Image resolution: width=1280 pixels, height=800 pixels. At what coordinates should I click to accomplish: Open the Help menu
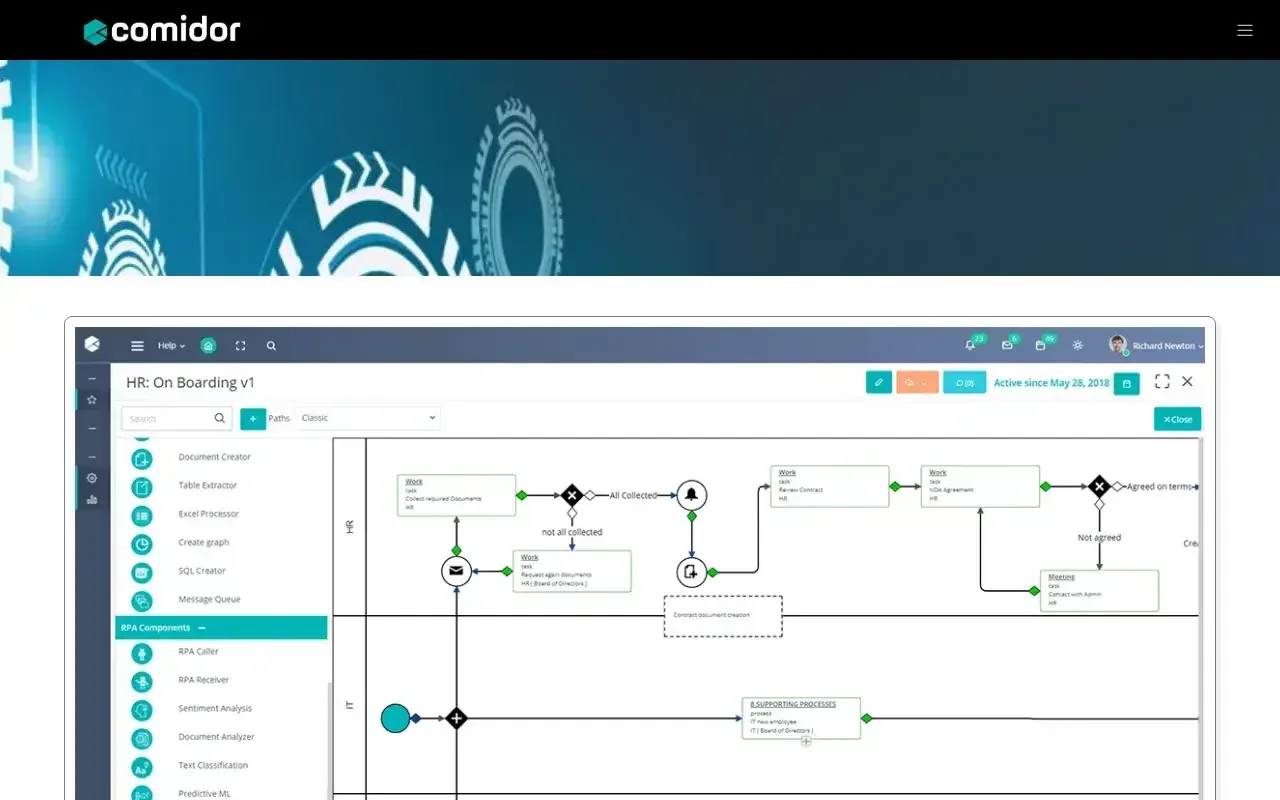click(171, 346)
